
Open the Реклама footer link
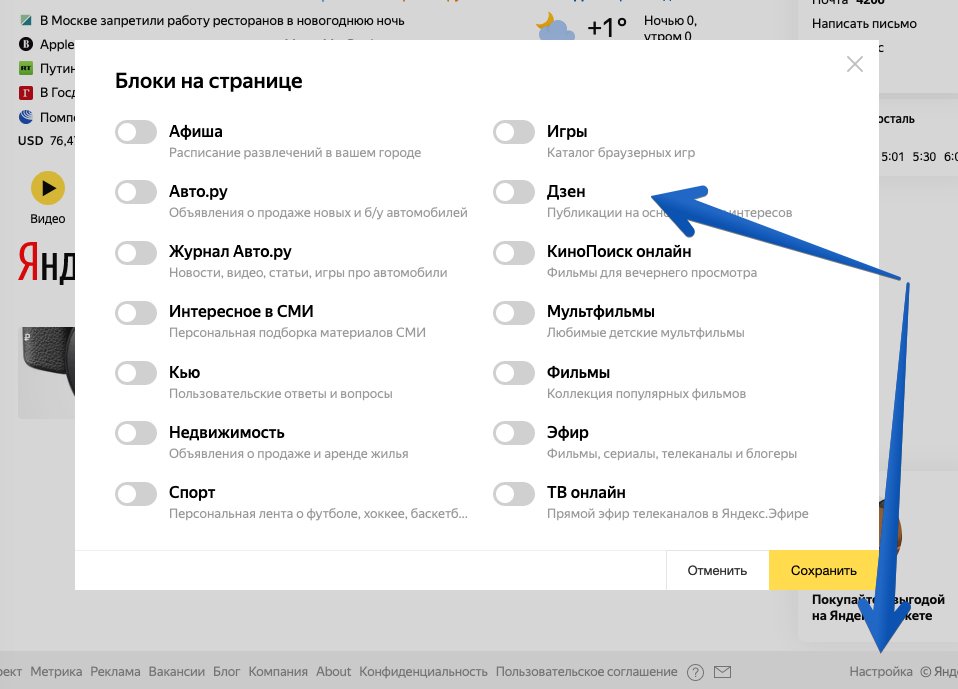tap(115, 671)
